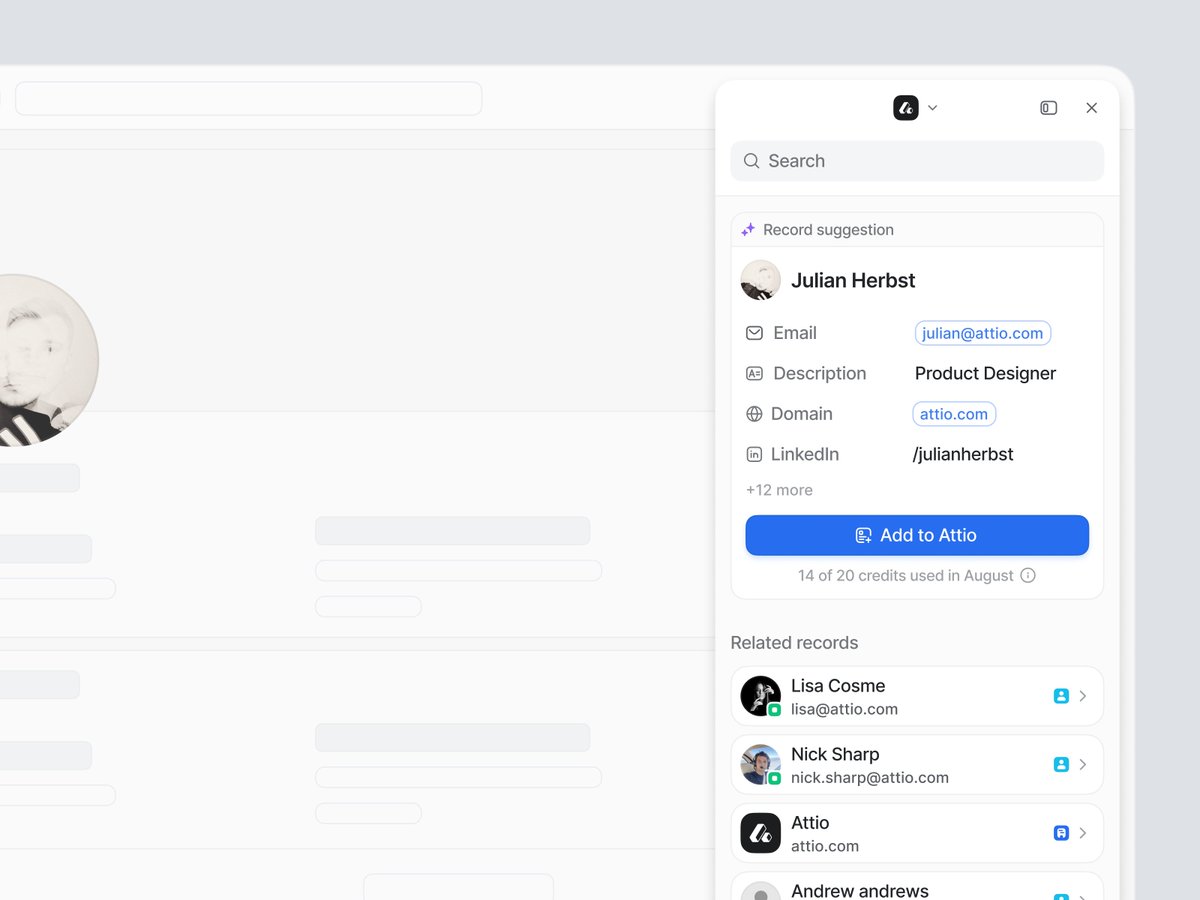The width and height of the screenshot is (1200, 900).
Task: Click the Record suggestion sparkle icon
Action: [748, 230]
